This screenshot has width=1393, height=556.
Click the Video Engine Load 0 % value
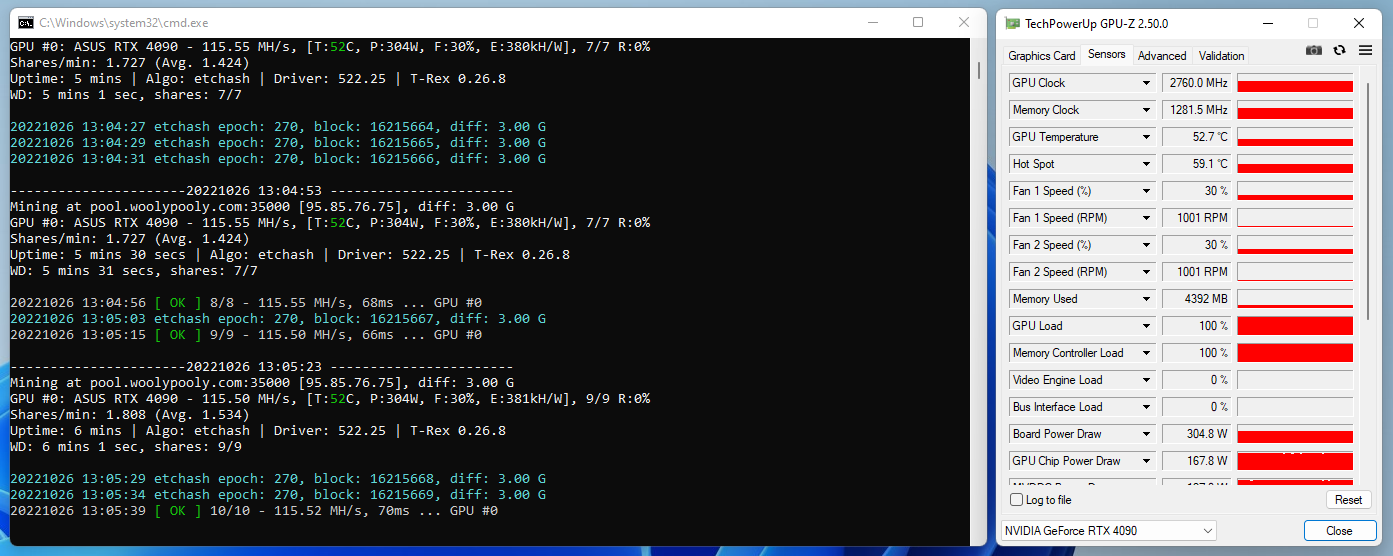tap(1197, 380)
